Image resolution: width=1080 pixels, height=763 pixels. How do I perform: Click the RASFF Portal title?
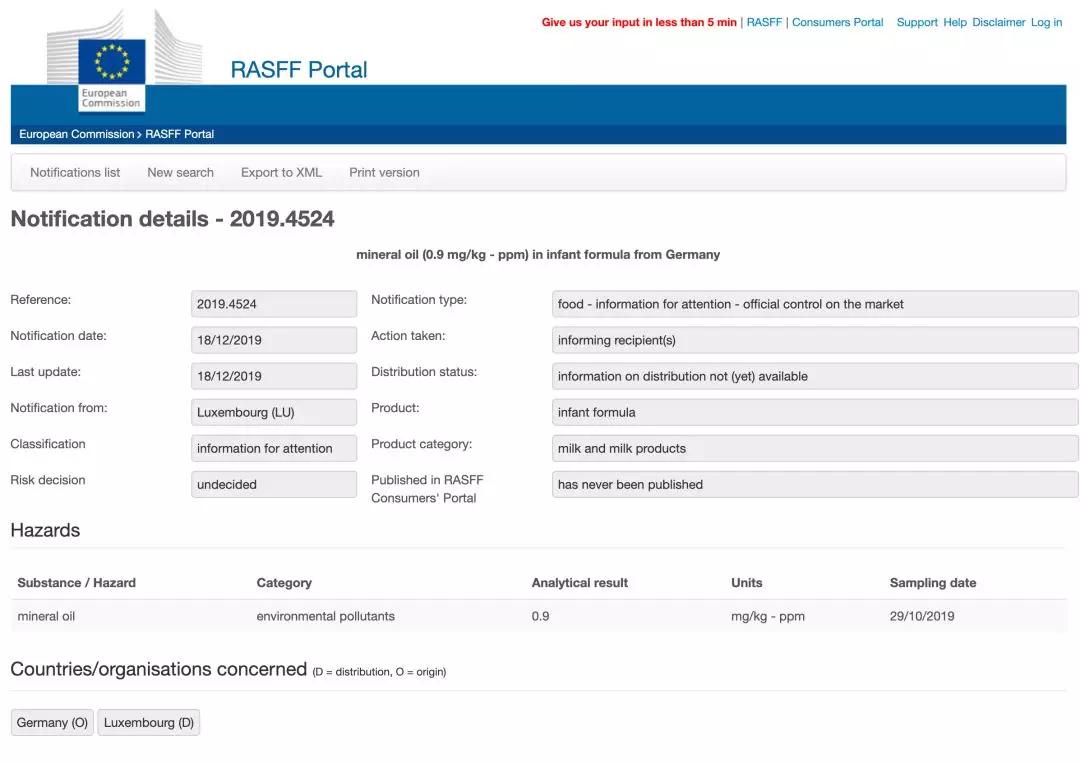click(x=298, y=70)
